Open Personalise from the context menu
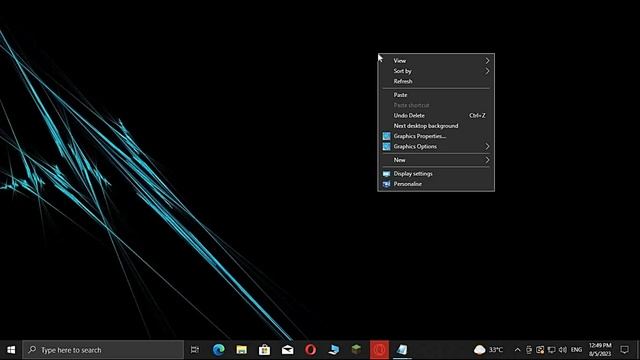This screenshot has height=360, width=640. coord(436,184)
